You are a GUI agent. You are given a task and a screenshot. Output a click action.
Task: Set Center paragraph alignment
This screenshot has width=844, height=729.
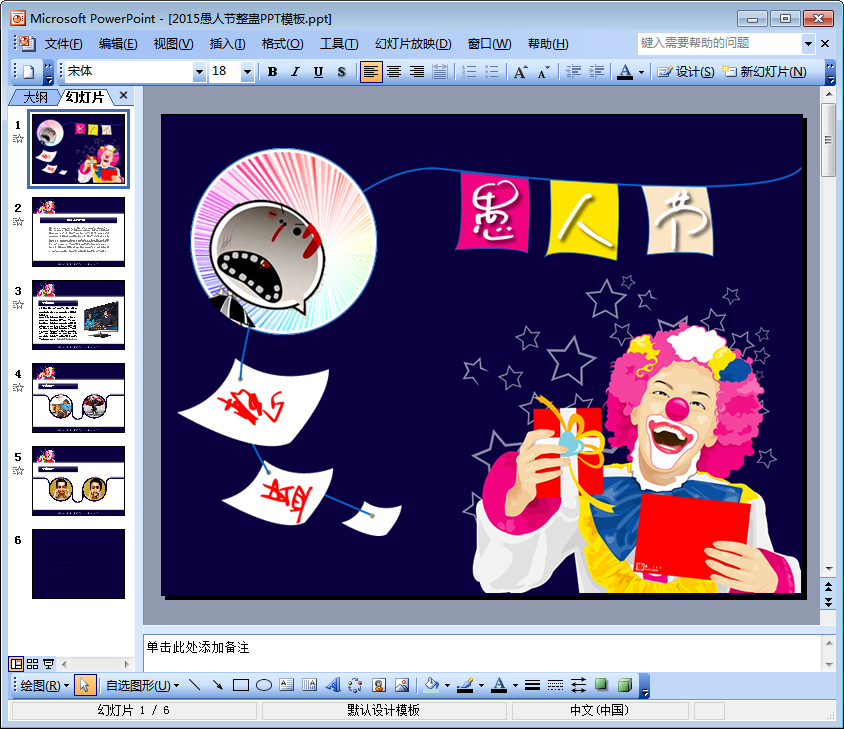click(x=394, y=72)
